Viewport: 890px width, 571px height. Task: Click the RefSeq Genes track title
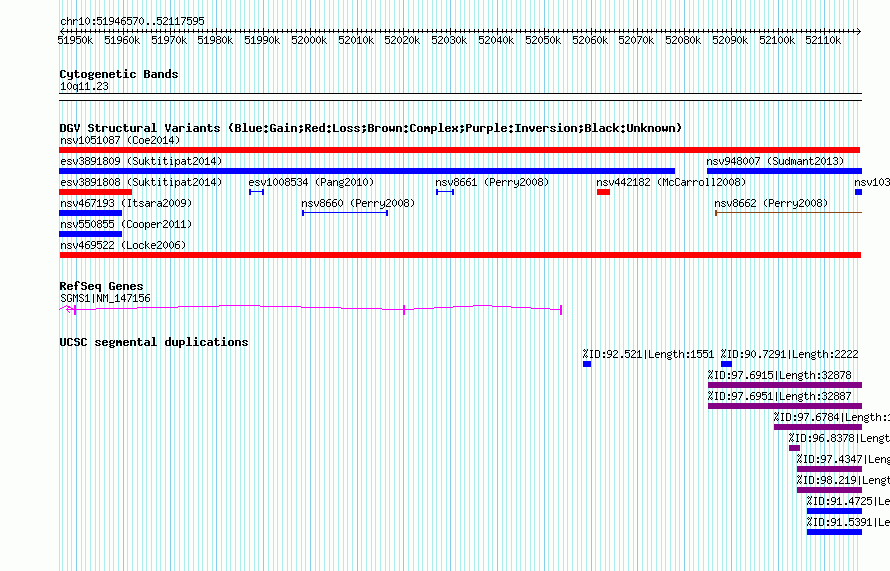(101, 286)
